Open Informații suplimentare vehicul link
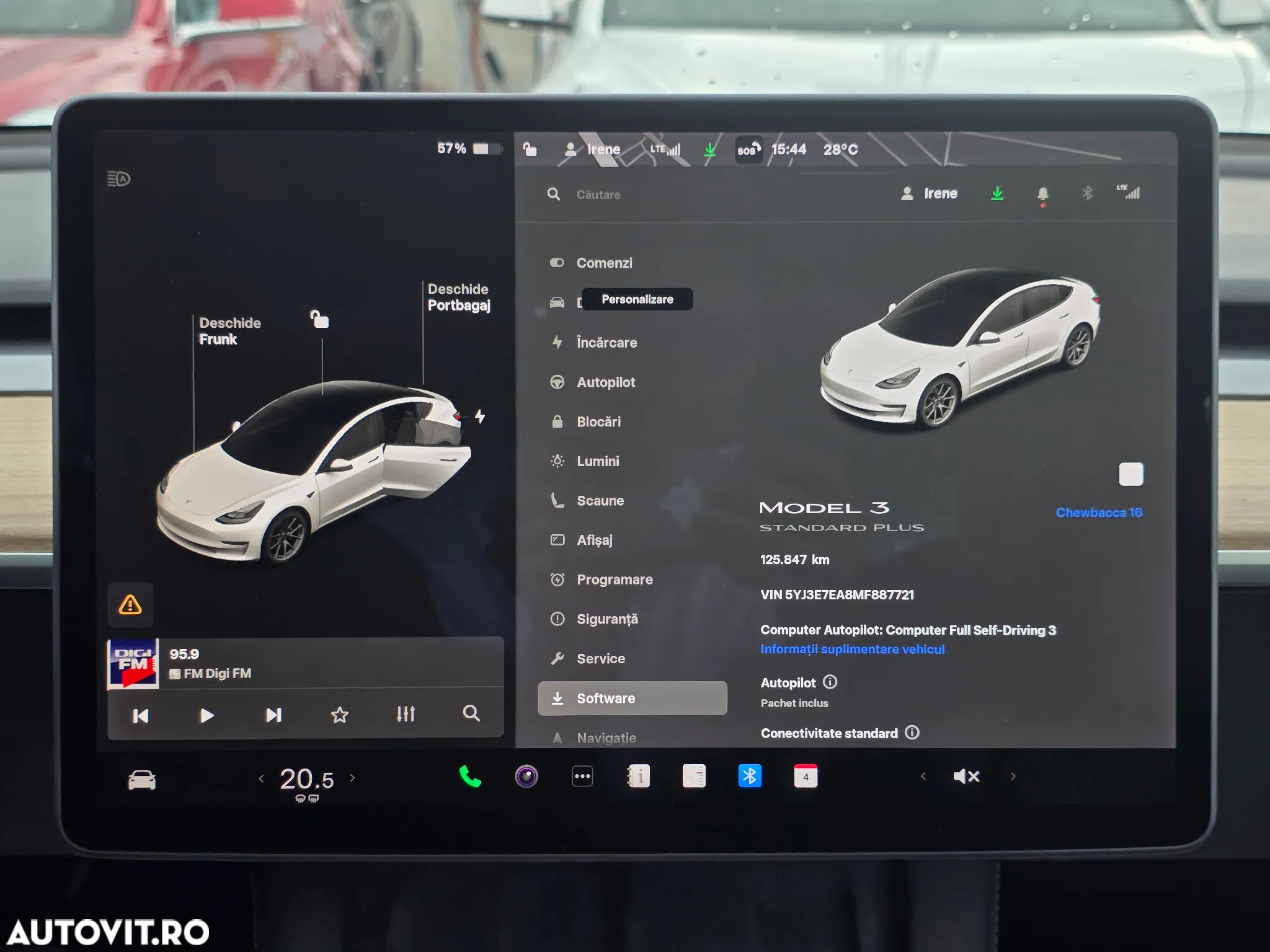 tap(853, 649)
